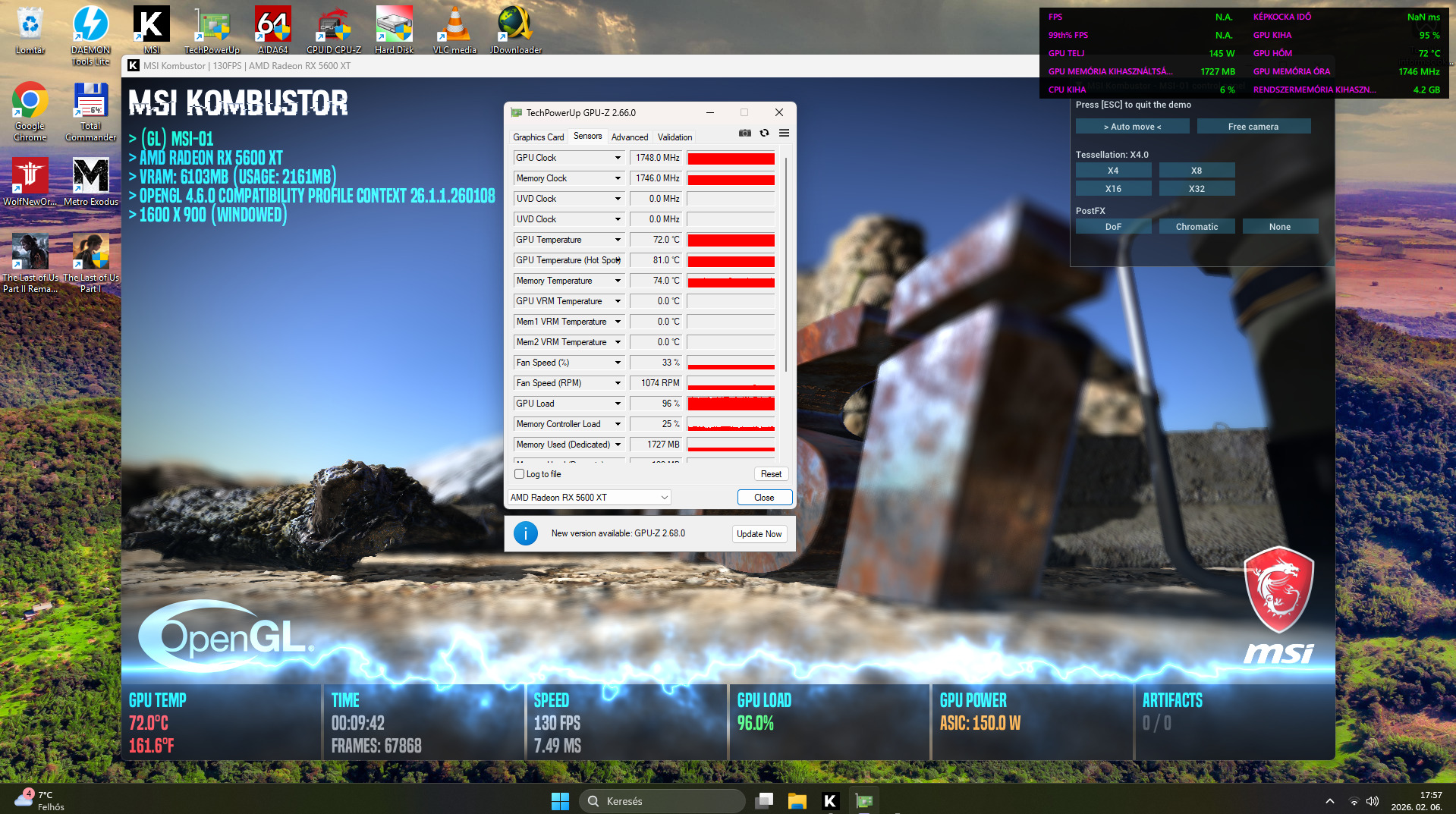1456x814 pixels.
Task: Click the taskbar Keresés search box
Action: 662,801
